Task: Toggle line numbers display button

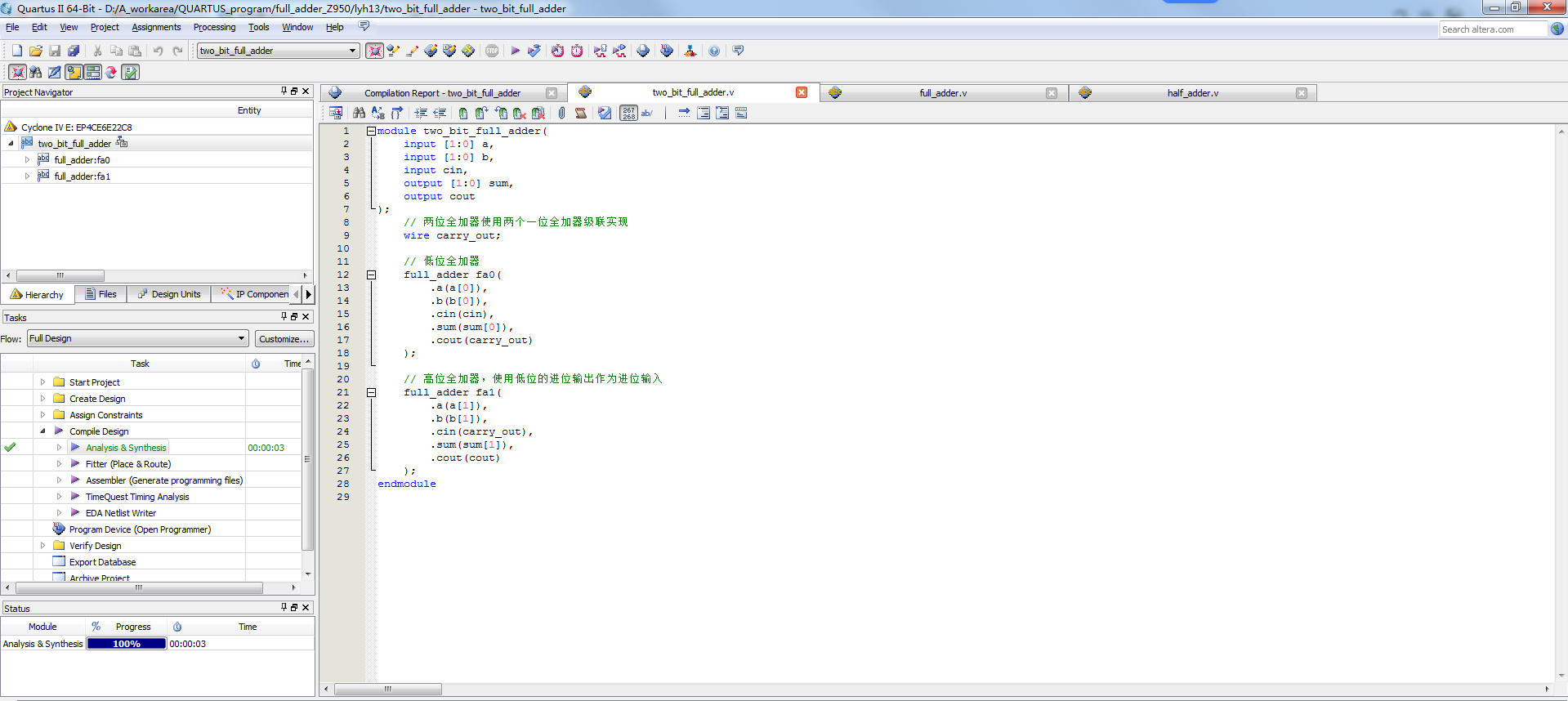Action: coord(628,113)
